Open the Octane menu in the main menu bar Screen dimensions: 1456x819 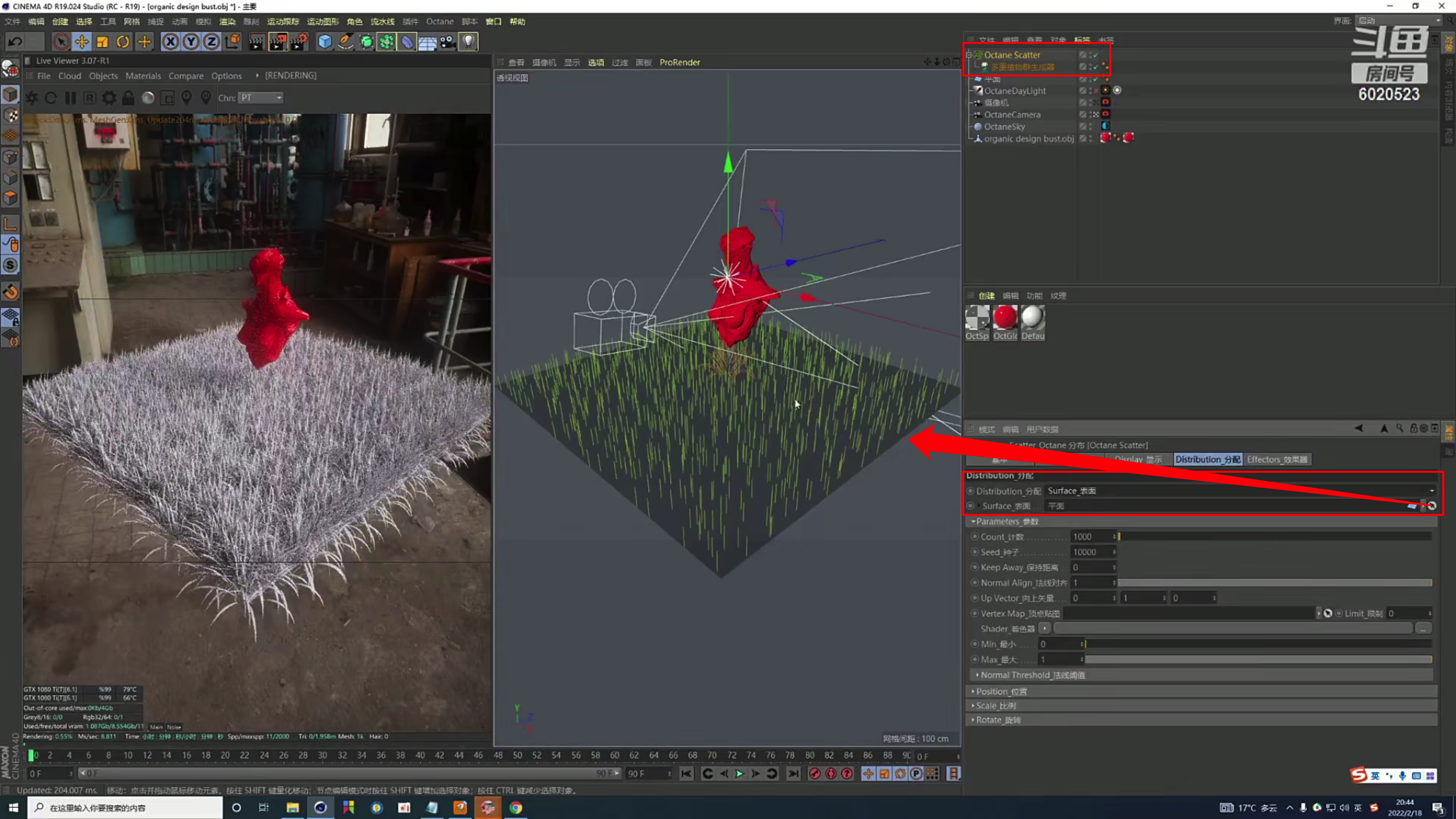440,21
